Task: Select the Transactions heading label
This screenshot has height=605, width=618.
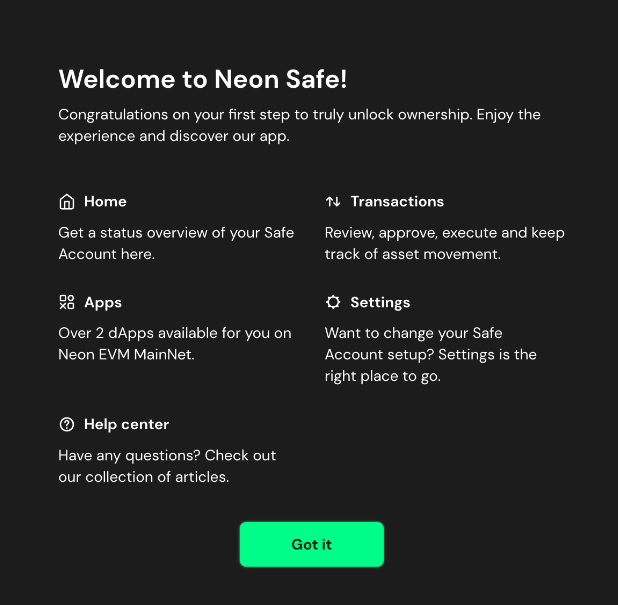Action: point(397,201)
